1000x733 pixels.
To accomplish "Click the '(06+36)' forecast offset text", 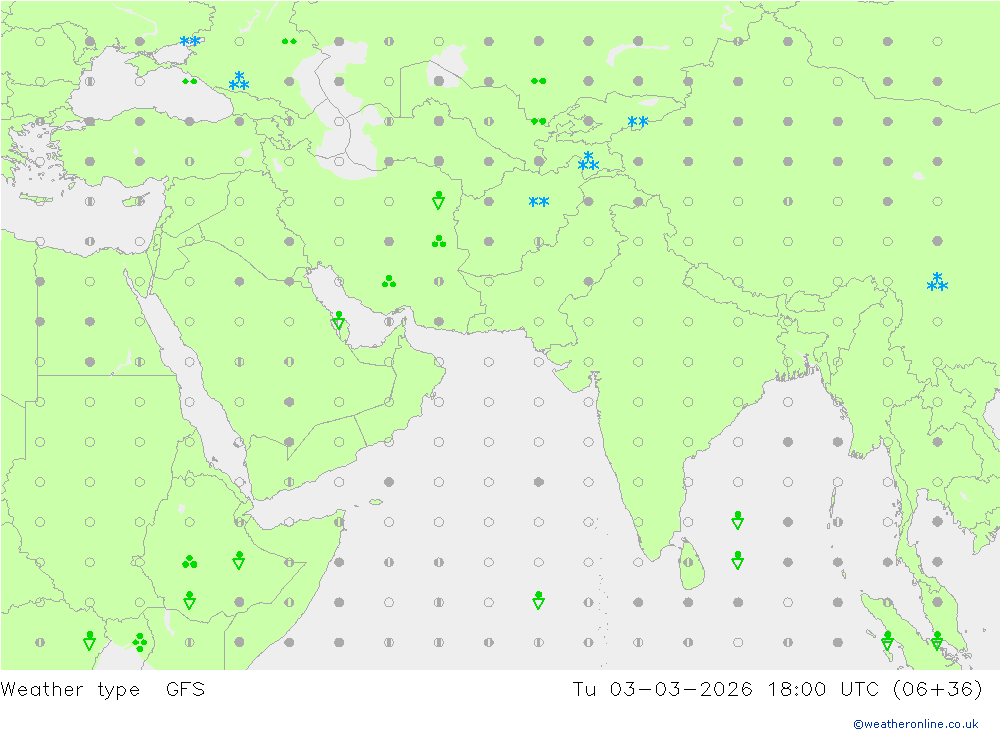I will (938, 689).
